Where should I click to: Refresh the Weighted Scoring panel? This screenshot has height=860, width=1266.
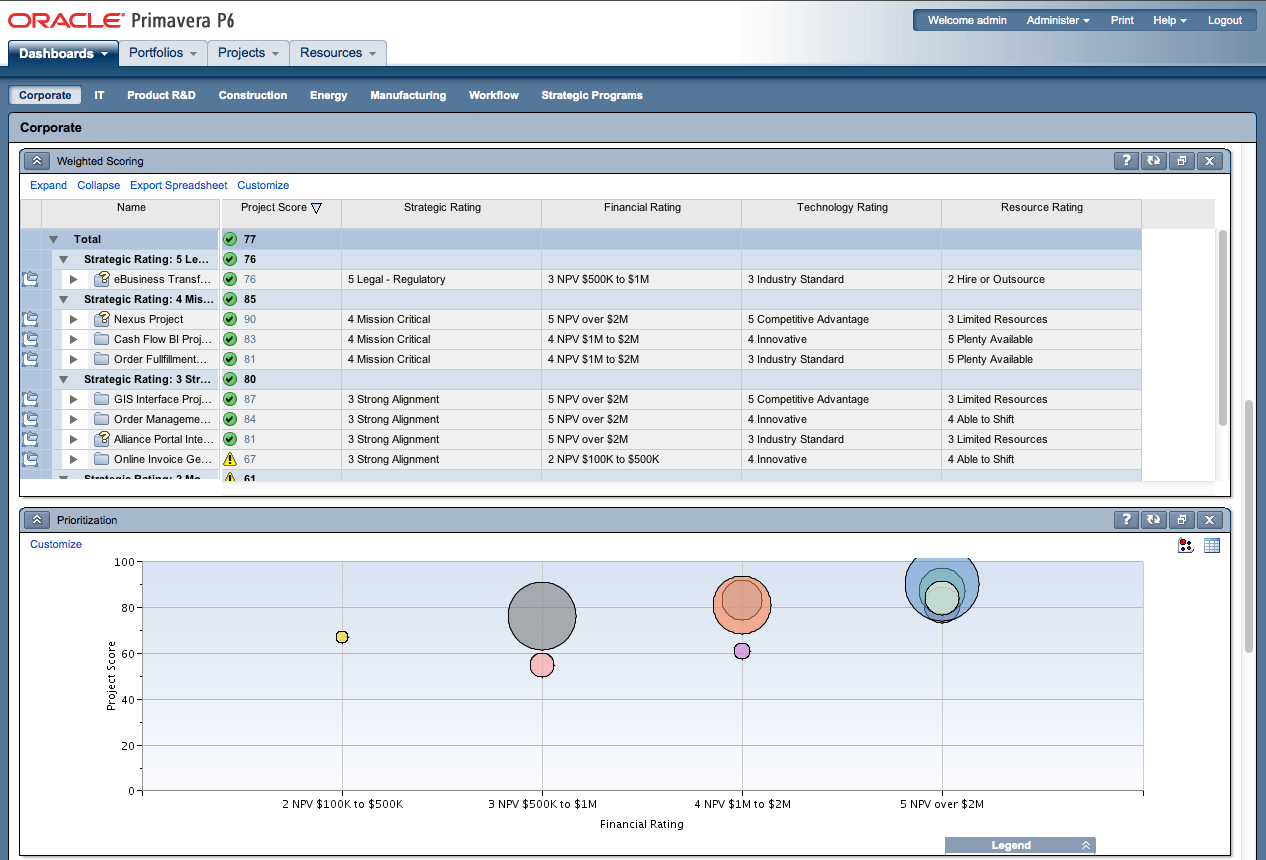[1154, 161]
